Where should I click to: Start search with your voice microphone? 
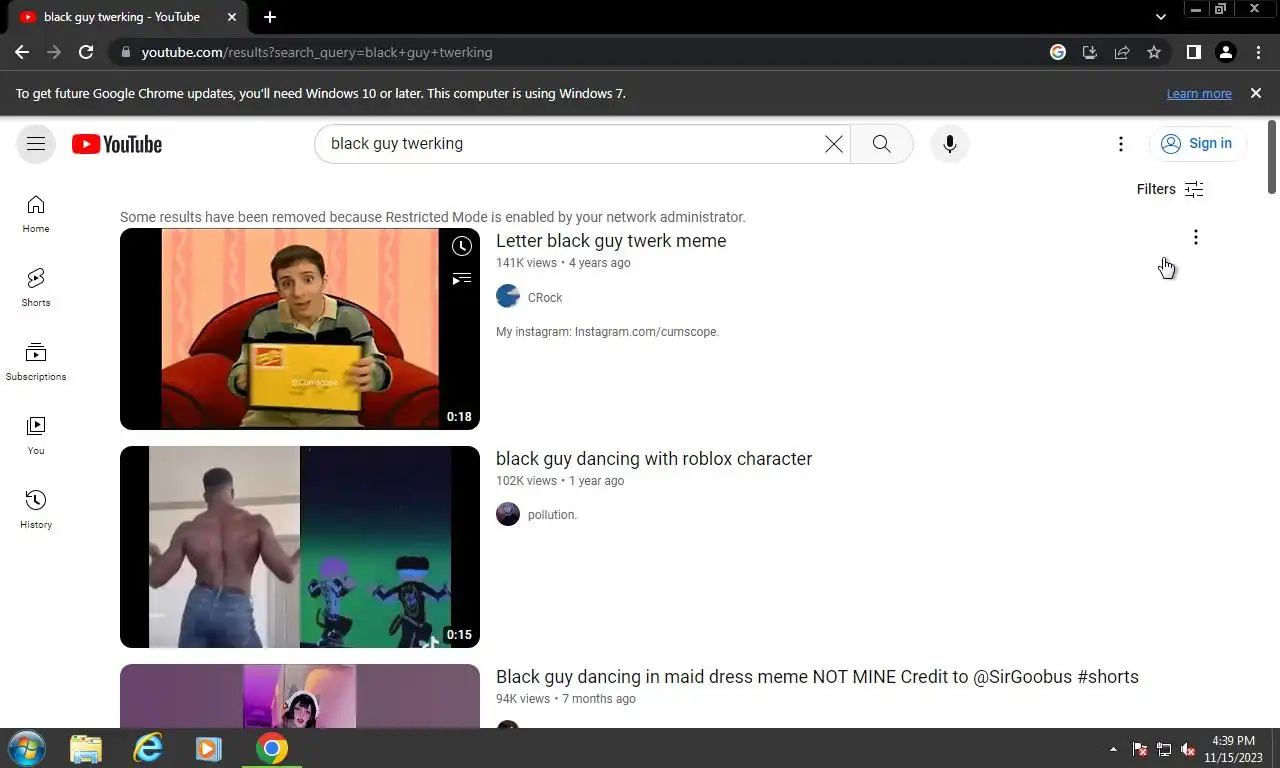click(950, 144)
